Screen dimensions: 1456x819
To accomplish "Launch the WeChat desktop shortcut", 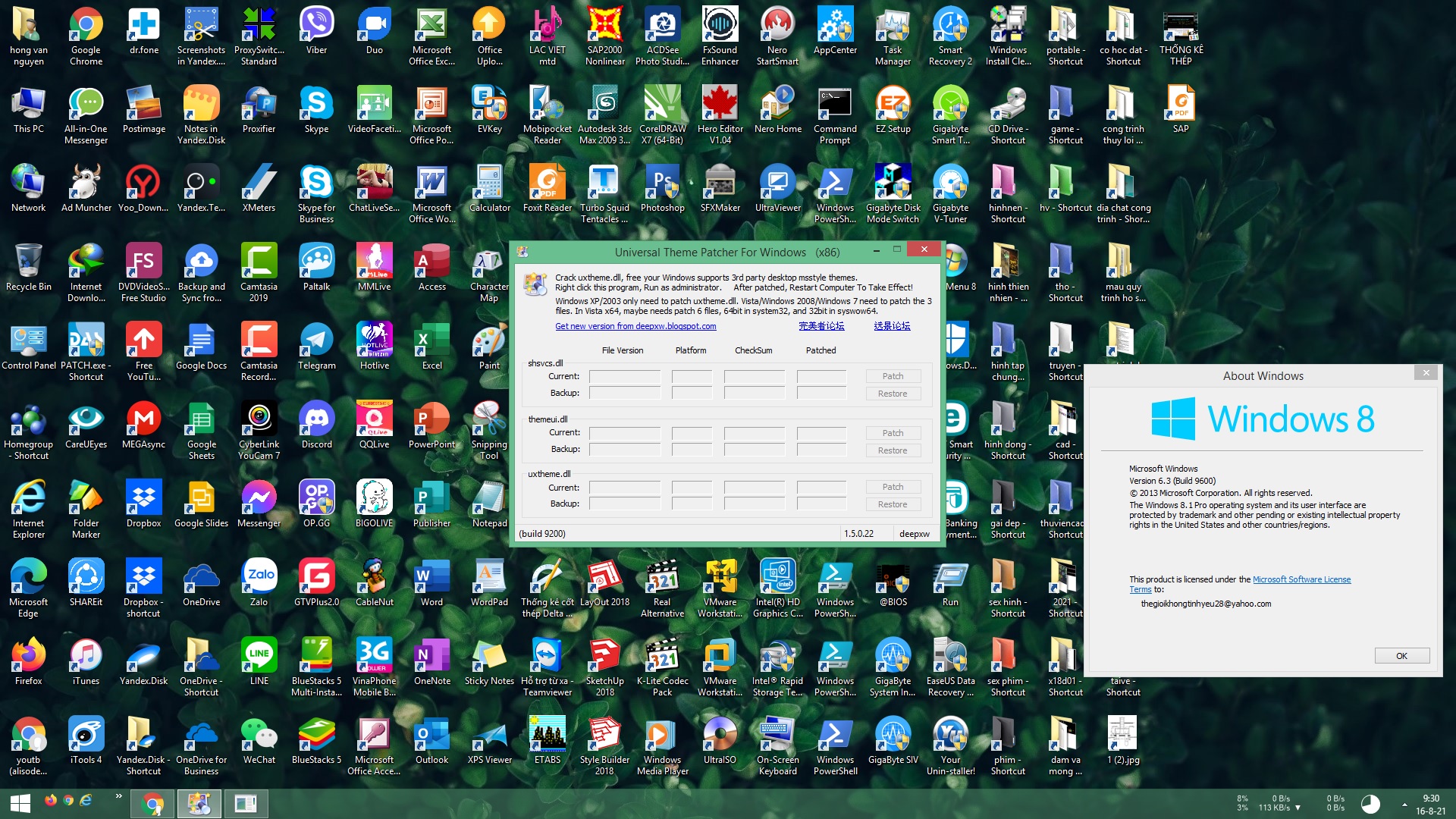I will (259, 740).
